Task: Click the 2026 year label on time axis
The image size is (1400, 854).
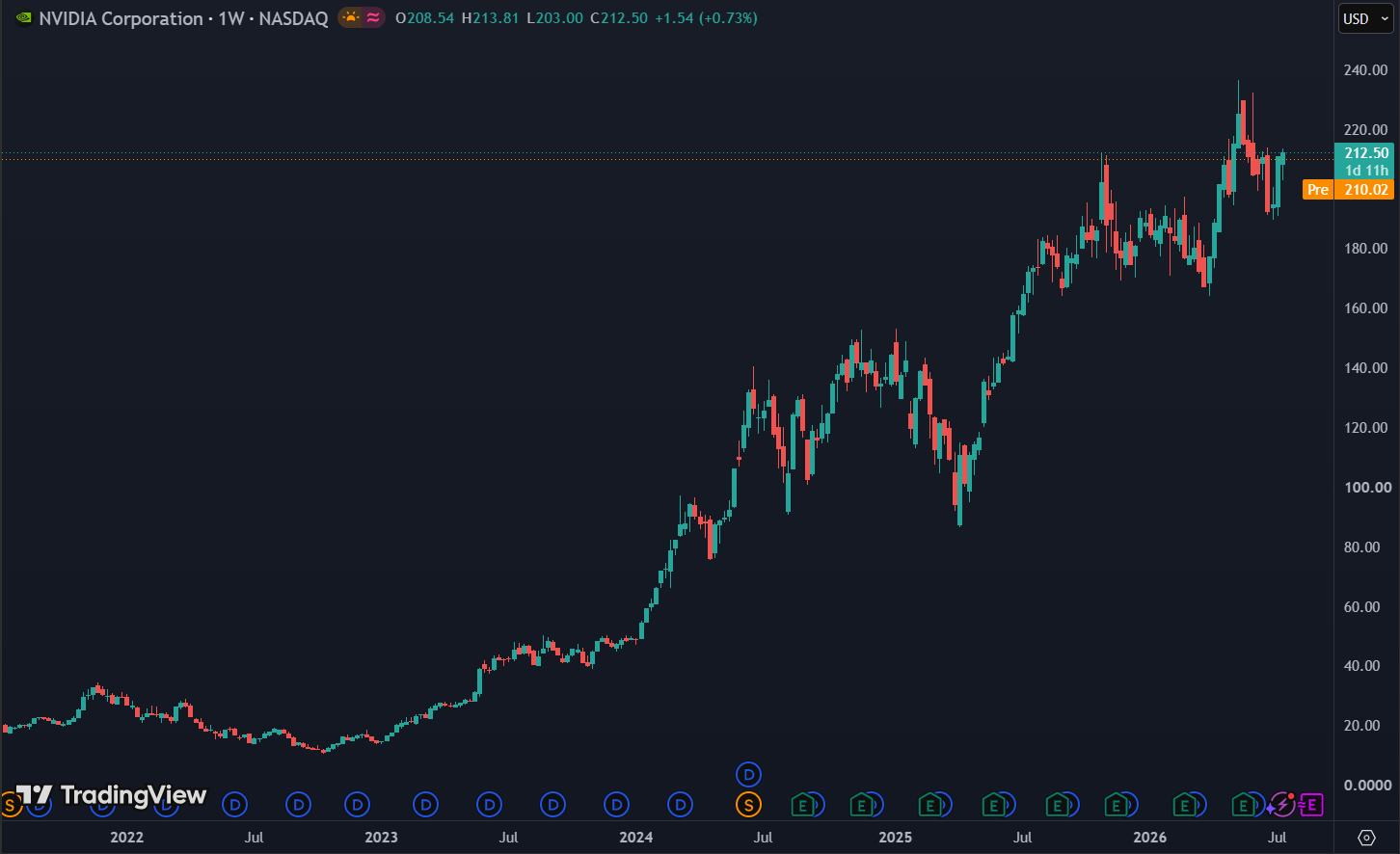Action: [x=1150, y=838]
